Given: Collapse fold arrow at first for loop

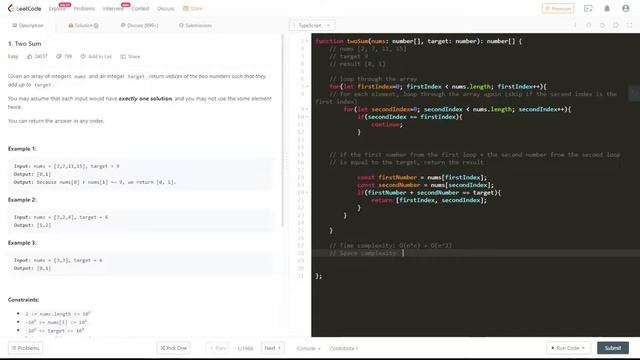Looking at the screenshot, I should point(307,87).
